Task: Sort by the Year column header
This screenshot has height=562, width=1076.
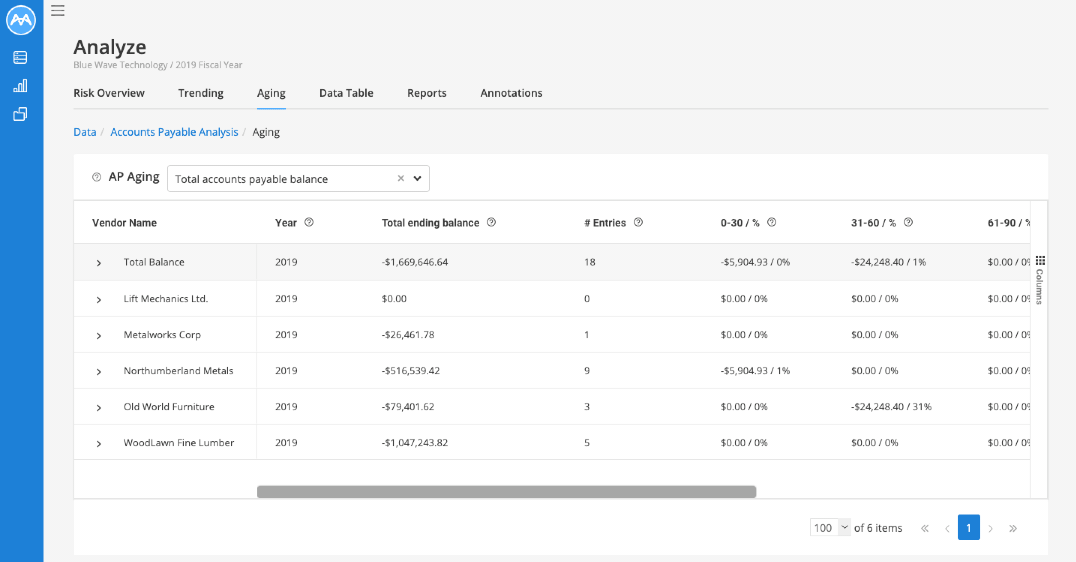Action: coord(286,223)
